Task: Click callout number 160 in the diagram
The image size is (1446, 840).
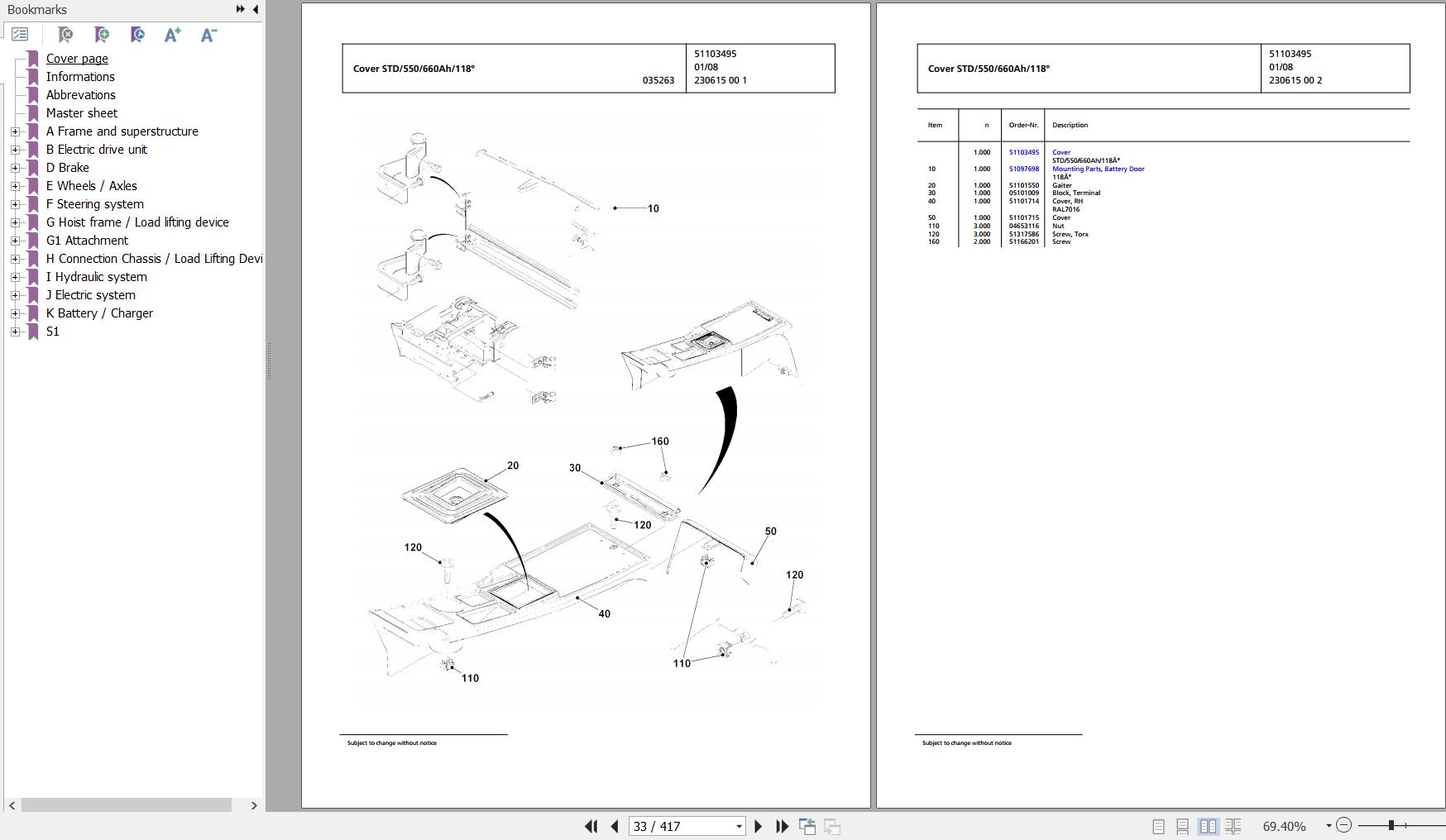Action: coord(660,441)
